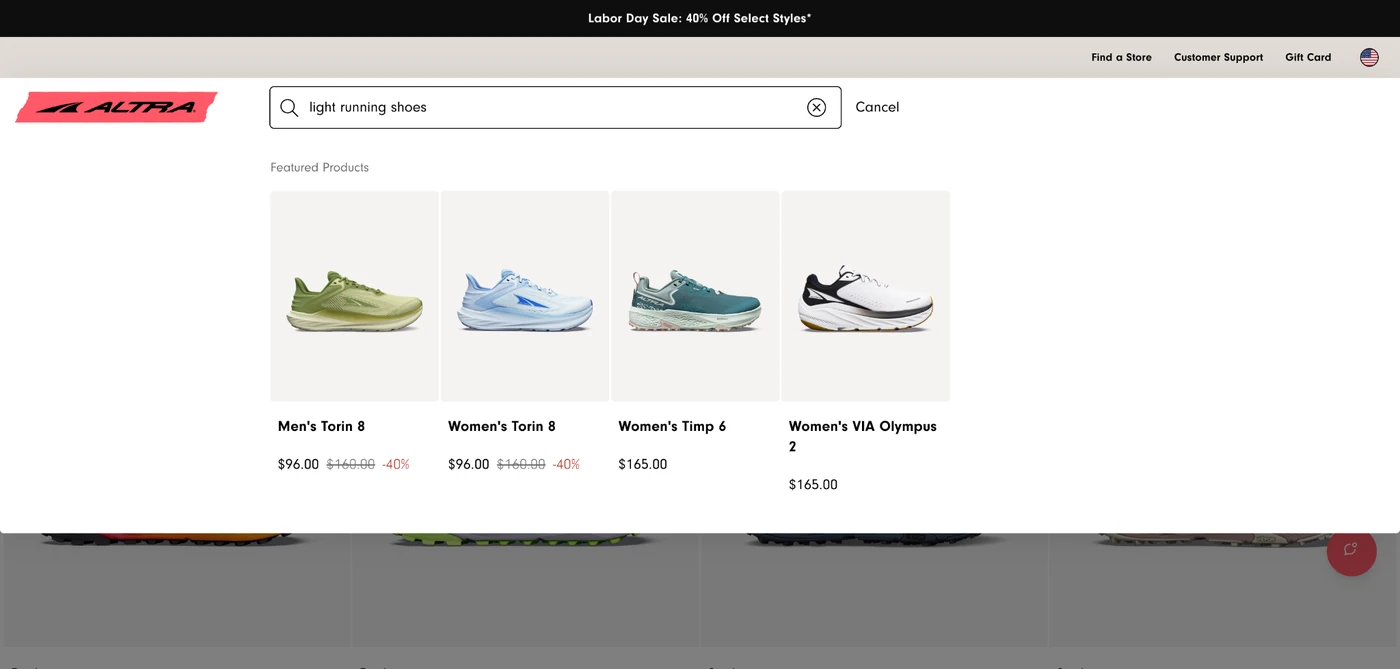1400x669 pixels.
Task: Click the $165.00 price under VIA Olympus 2
Action: pos(813,485)
